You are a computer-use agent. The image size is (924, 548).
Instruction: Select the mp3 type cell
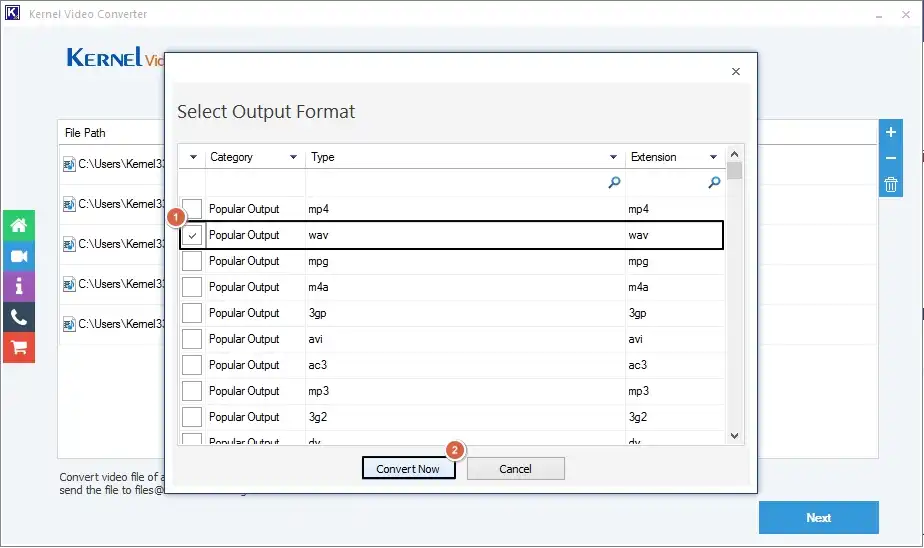[465, 391]
